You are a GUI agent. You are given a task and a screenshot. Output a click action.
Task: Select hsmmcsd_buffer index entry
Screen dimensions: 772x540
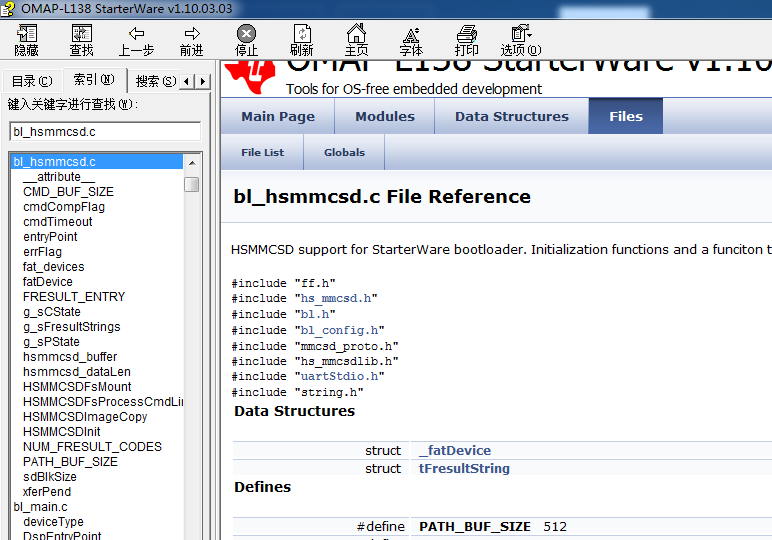tap(70, 357)
